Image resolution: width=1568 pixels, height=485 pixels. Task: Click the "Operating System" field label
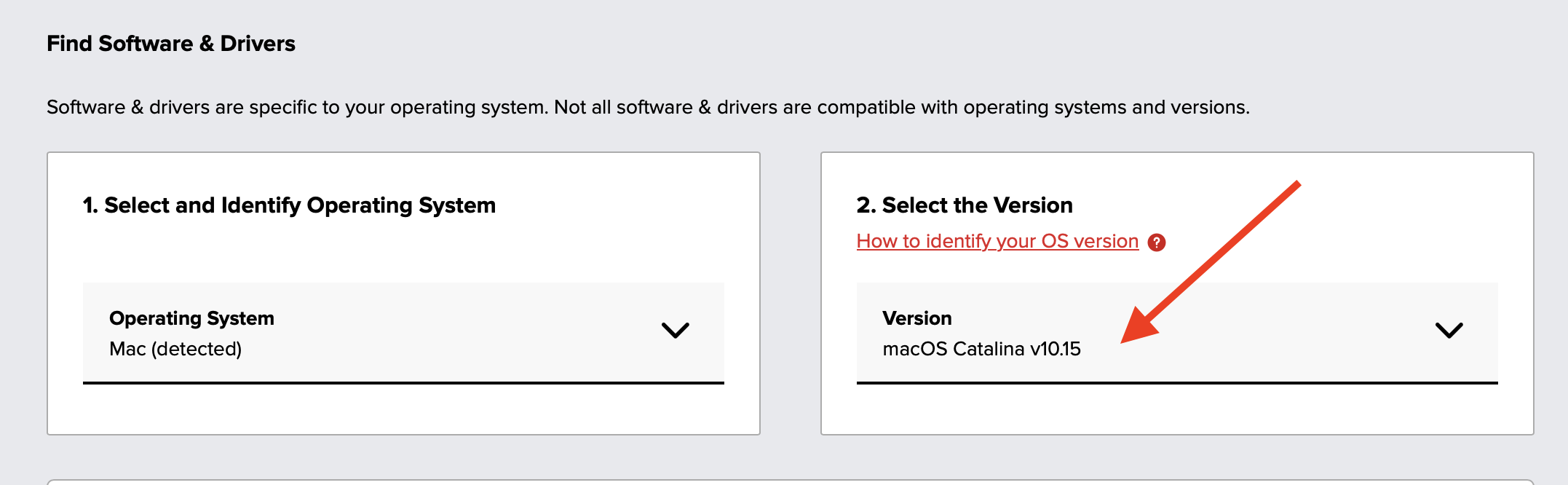tap(191, 318)
